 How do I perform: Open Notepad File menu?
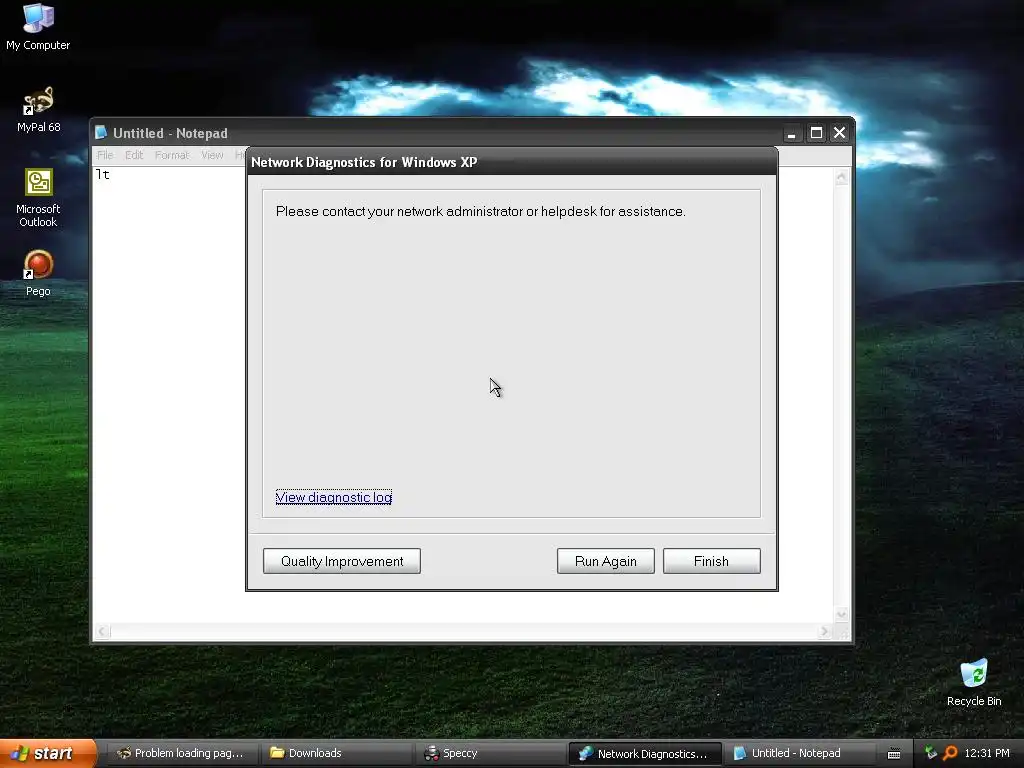(x=105, y=155)
